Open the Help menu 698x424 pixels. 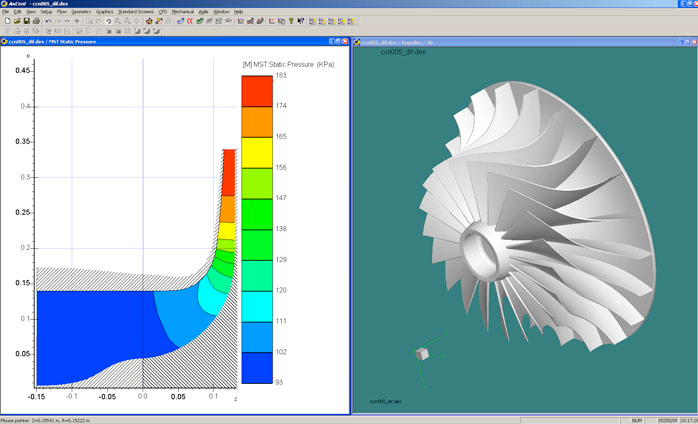point(238,12)
